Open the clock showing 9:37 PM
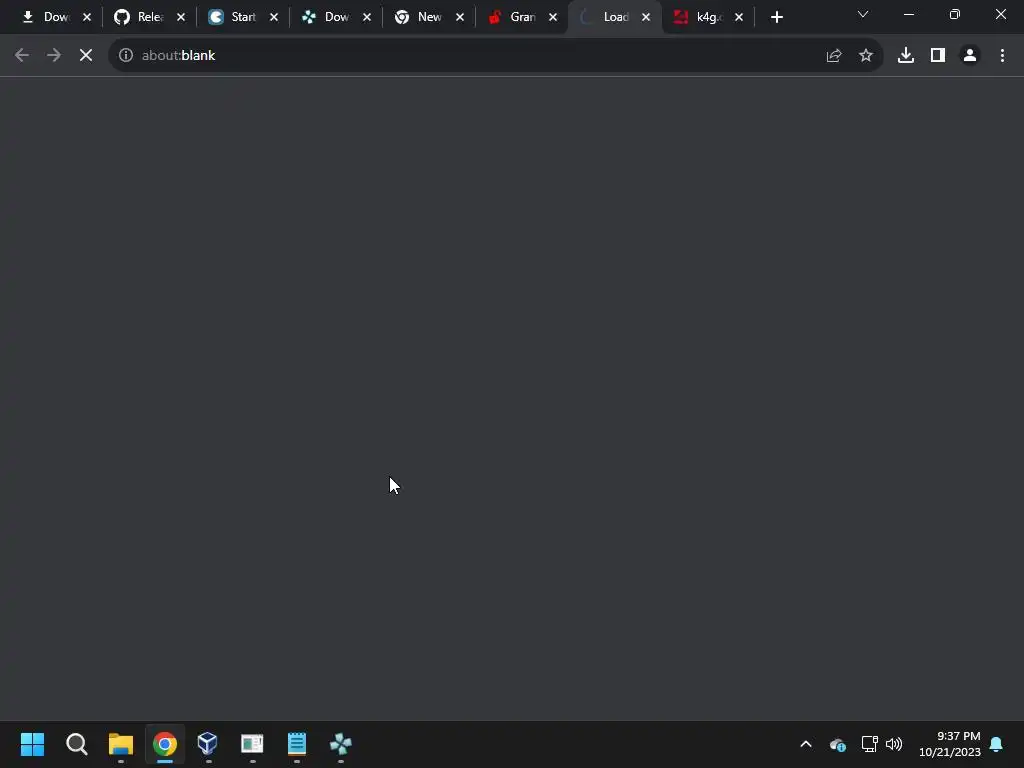Viewport: 1024px width, 768px height. pyautogui.click(x=950, y=744)
